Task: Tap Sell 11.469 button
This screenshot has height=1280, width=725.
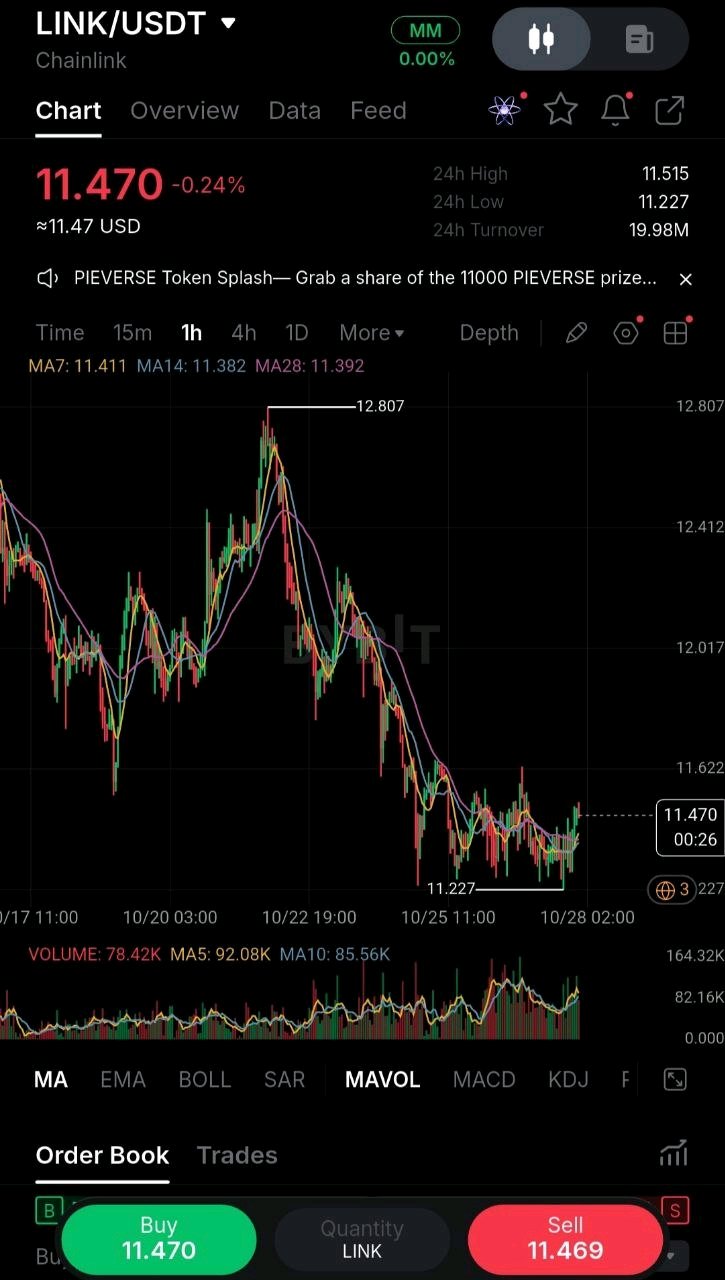Action: [x=565, y=1238]
